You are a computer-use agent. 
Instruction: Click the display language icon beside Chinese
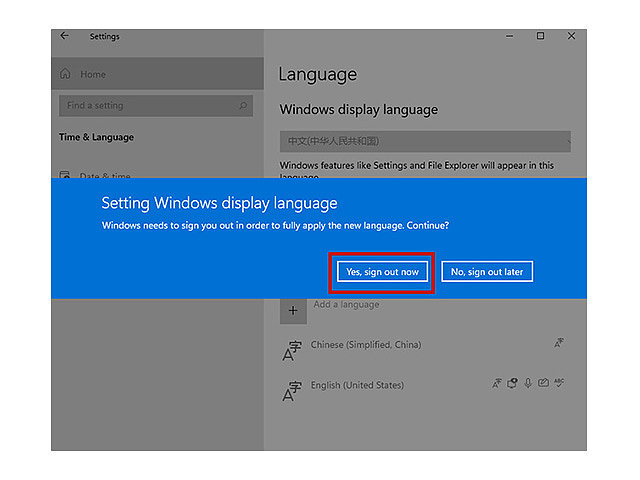(x=559, y=343)
